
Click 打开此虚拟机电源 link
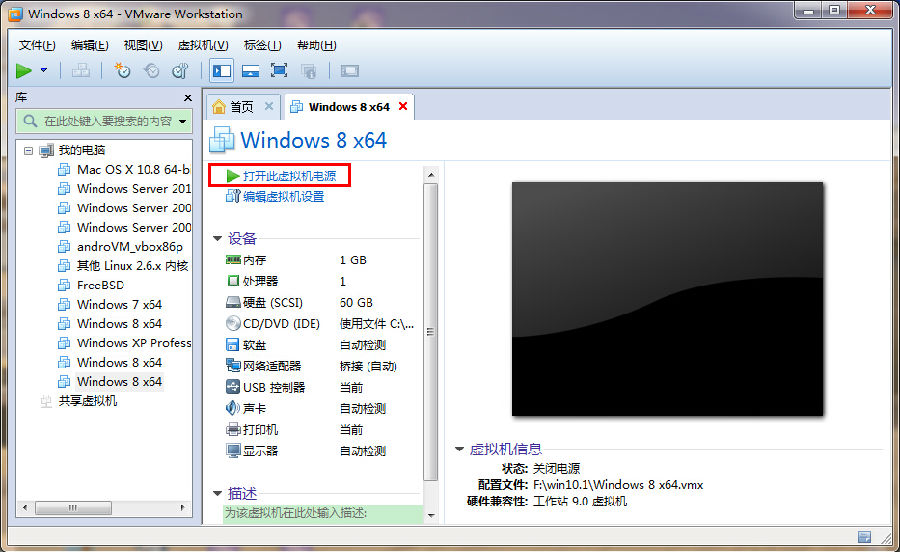tap(288, 176)
